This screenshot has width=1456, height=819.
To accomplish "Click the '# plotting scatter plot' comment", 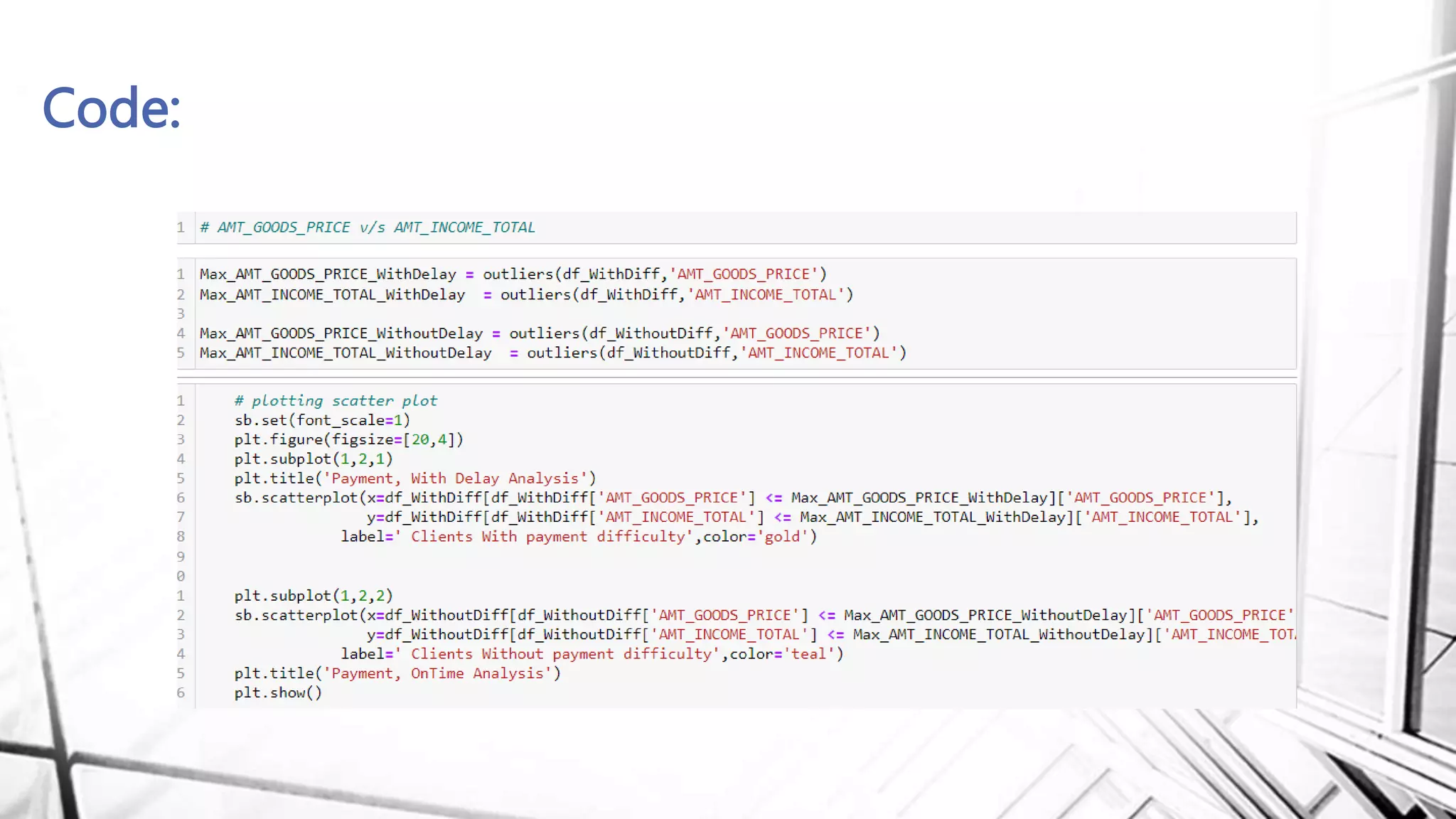I will coord(336,401).
